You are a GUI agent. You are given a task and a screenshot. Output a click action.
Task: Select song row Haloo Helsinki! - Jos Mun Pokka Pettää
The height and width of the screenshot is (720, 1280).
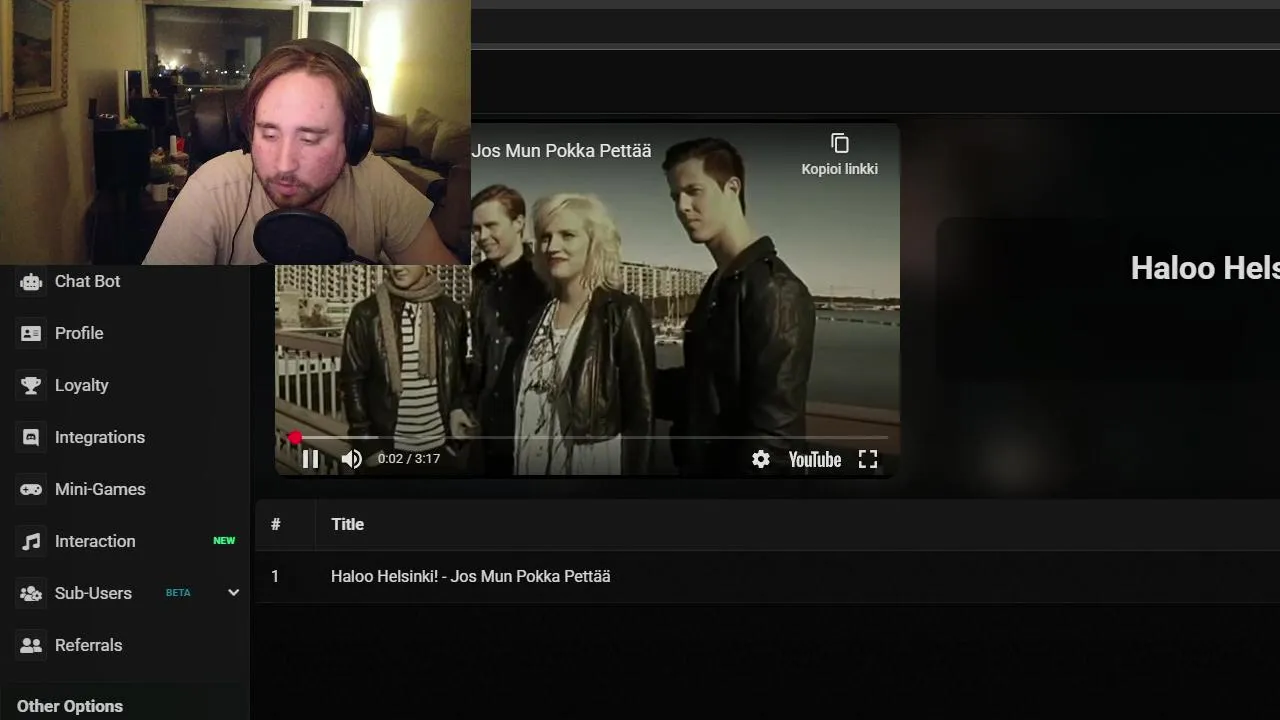(767, 576)
